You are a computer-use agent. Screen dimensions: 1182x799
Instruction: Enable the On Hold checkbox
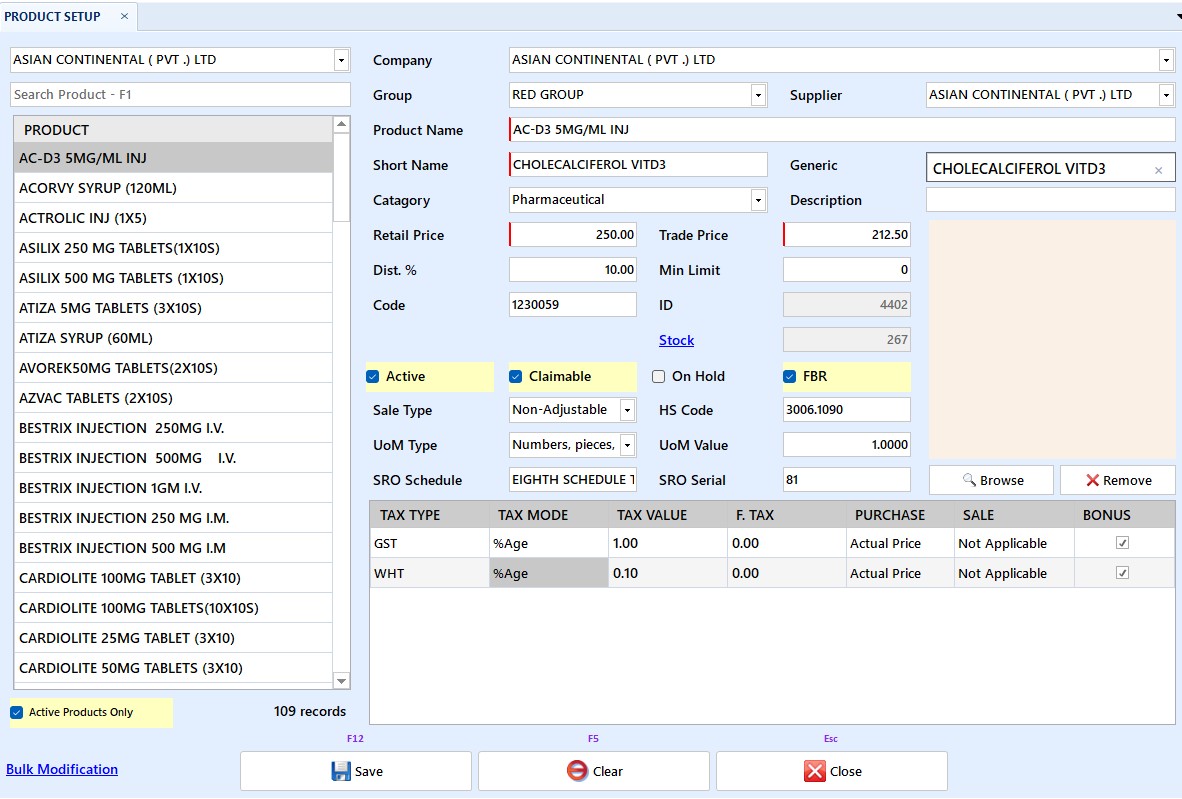click(658, 376)
